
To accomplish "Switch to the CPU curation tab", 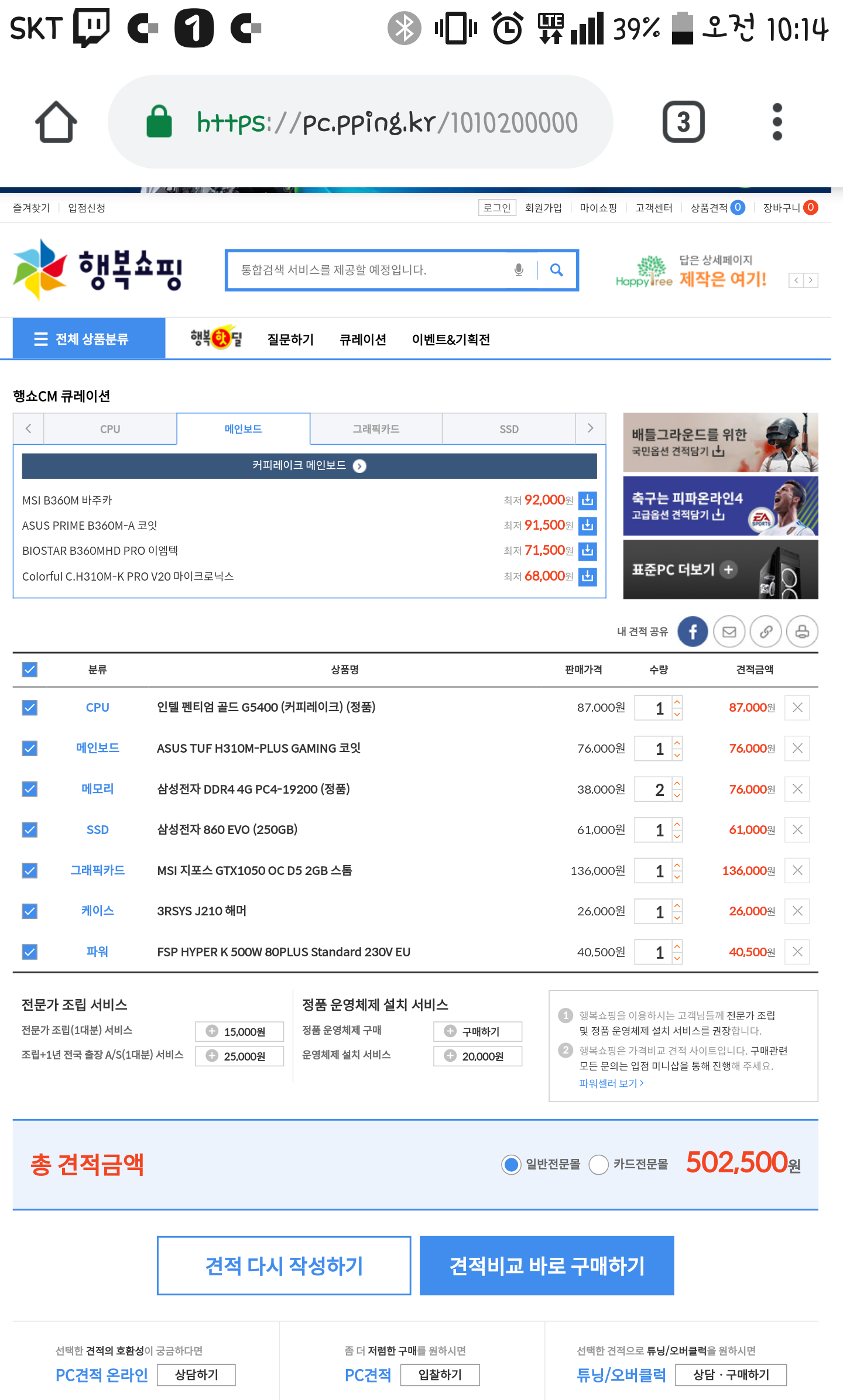I will point(110,429).
